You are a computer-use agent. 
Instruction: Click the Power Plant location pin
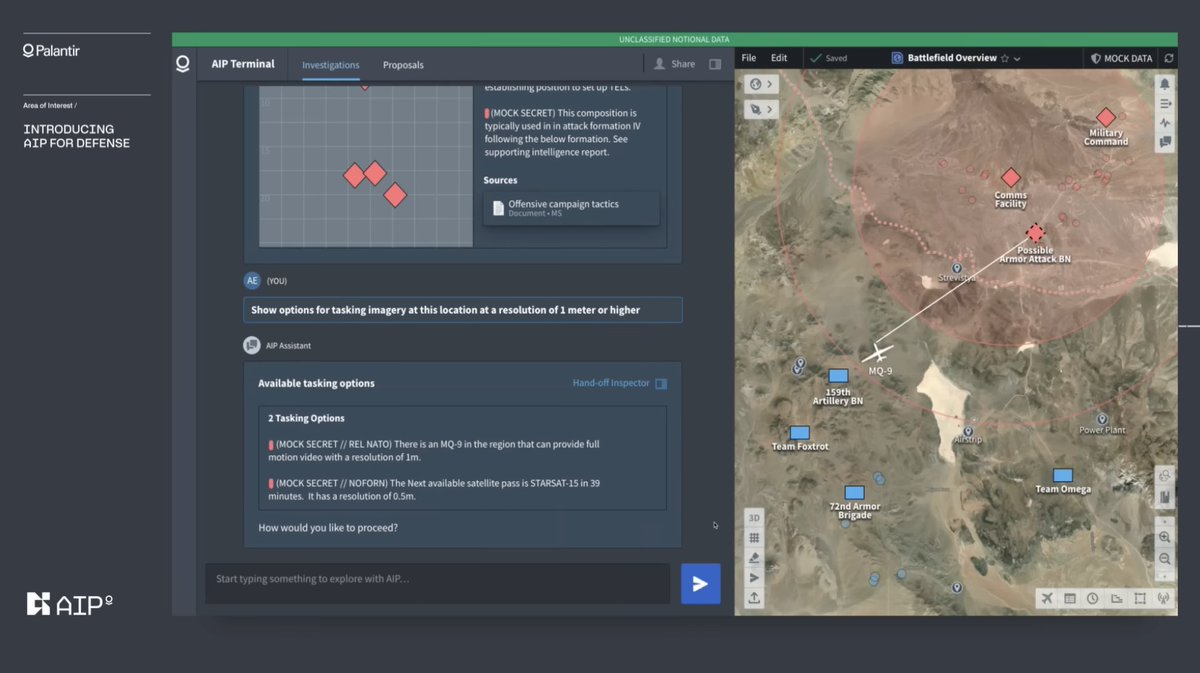(1102, 419)
